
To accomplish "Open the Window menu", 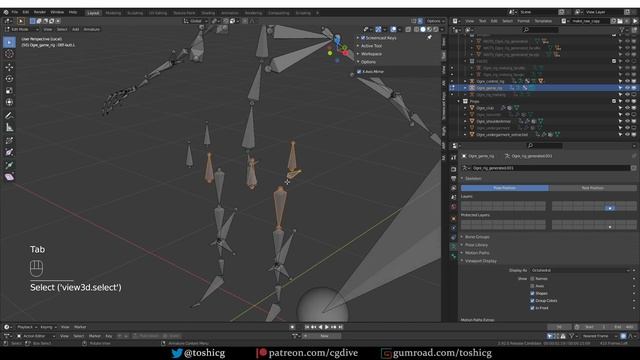I will (x=57, y=12).
